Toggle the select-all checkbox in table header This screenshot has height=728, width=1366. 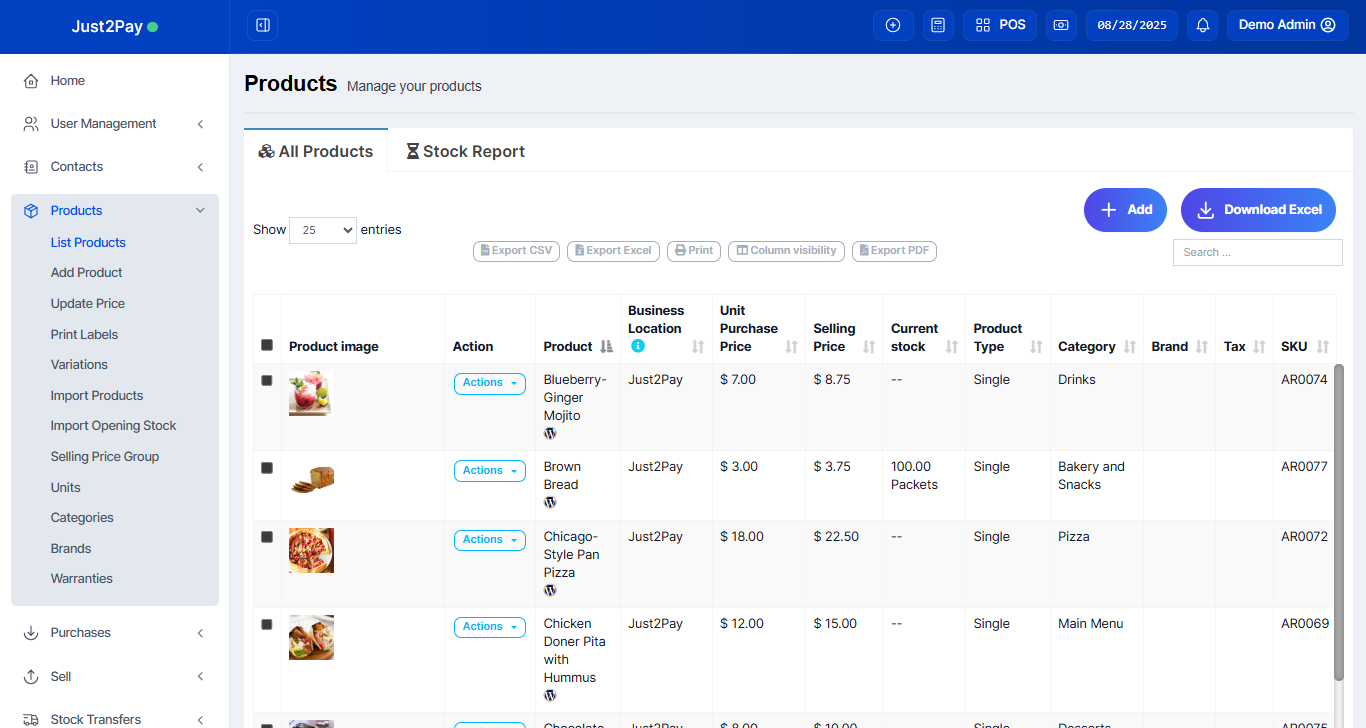[x=267, y=345]
